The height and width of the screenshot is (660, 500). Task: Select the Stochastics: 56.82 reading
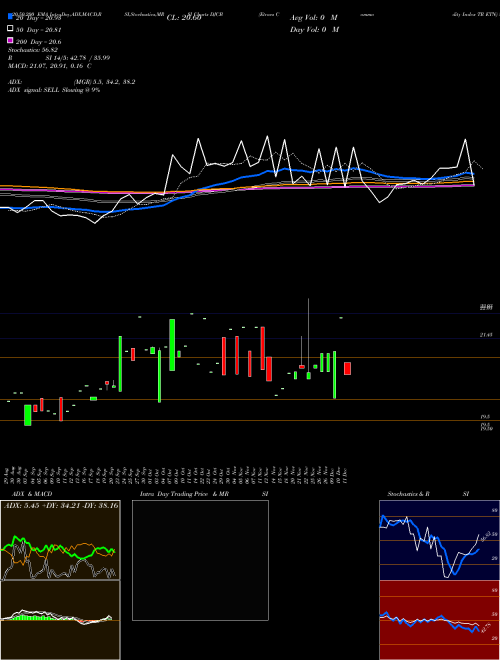(35, 50)
